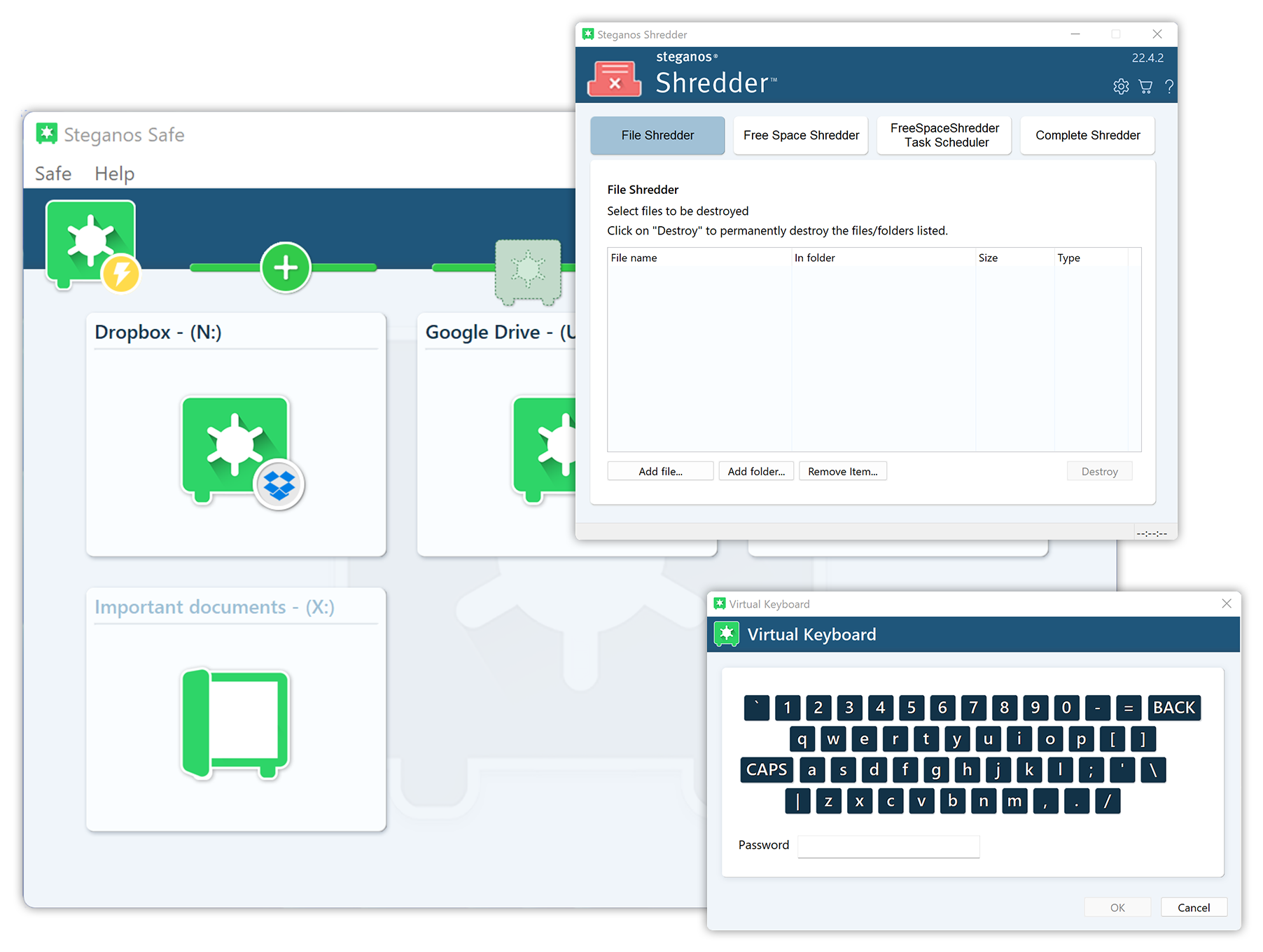Viewport: 1263px width, 952px height.
Task: Click the semicolon key on virtual keyboard
Action: pos(1091,769)
